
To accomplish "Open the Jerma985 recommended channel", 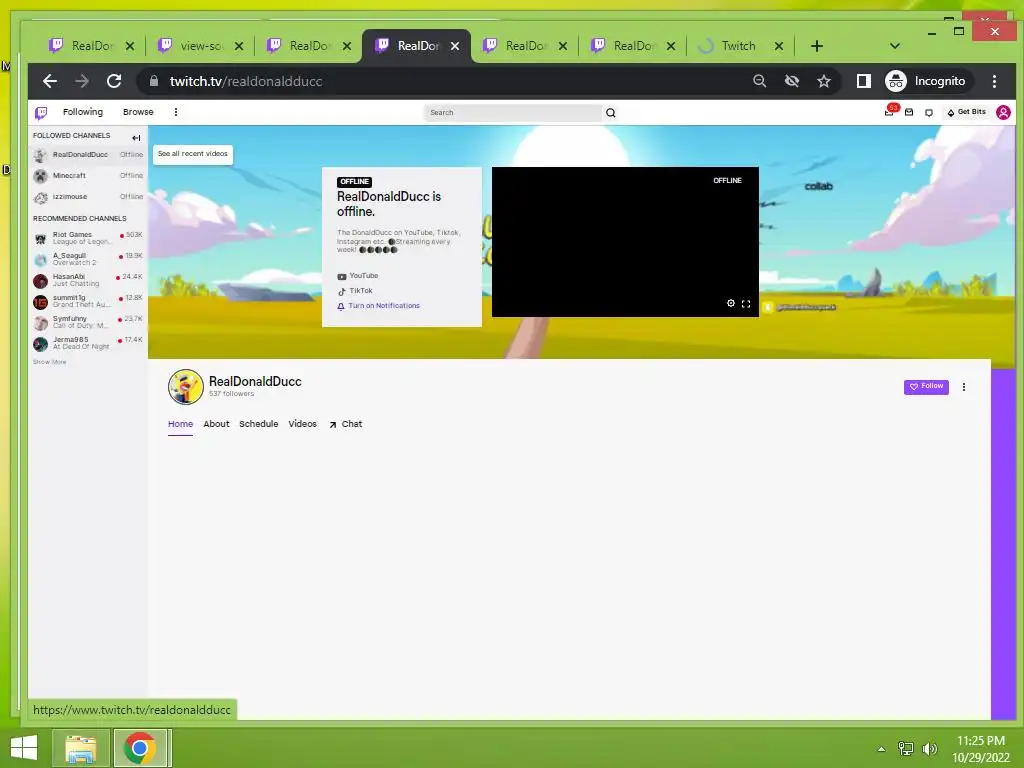I will pos(88,343).
